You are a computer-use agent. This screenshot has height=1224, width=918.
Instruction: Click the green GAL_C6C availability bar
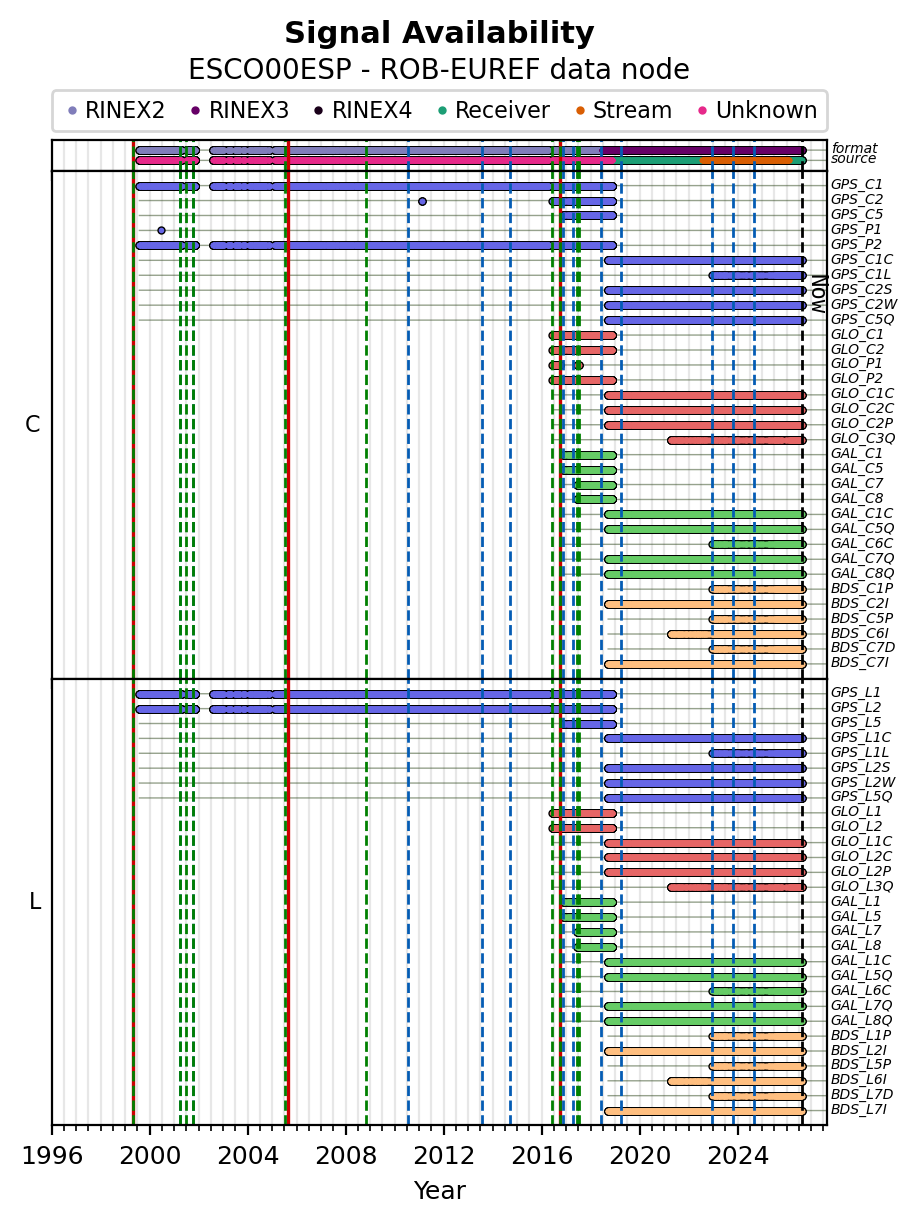pyautogui.click(x=758, y=544)
